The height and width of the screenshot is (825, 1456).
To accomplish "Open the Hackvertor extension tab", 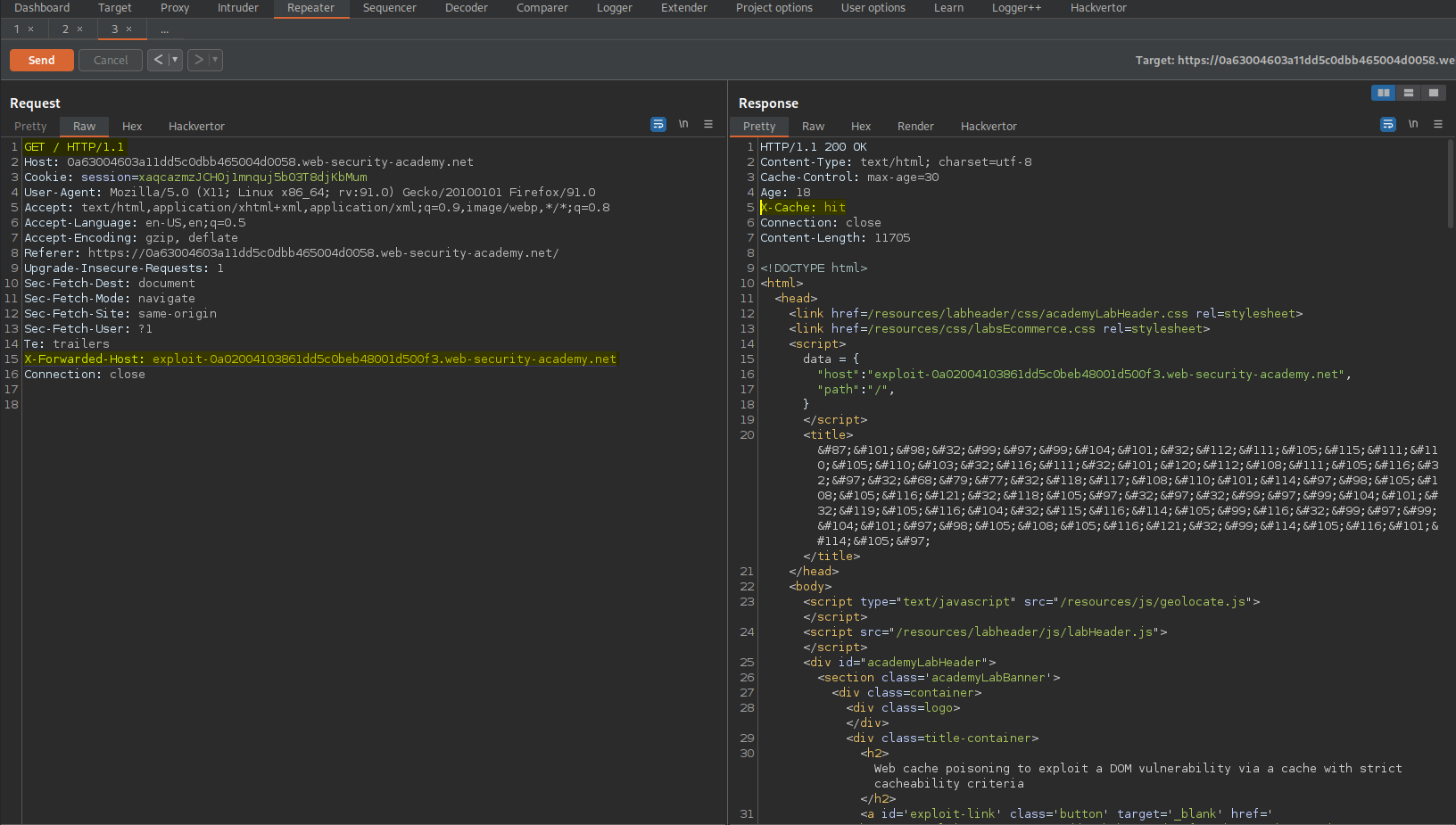I will 1098,8.
